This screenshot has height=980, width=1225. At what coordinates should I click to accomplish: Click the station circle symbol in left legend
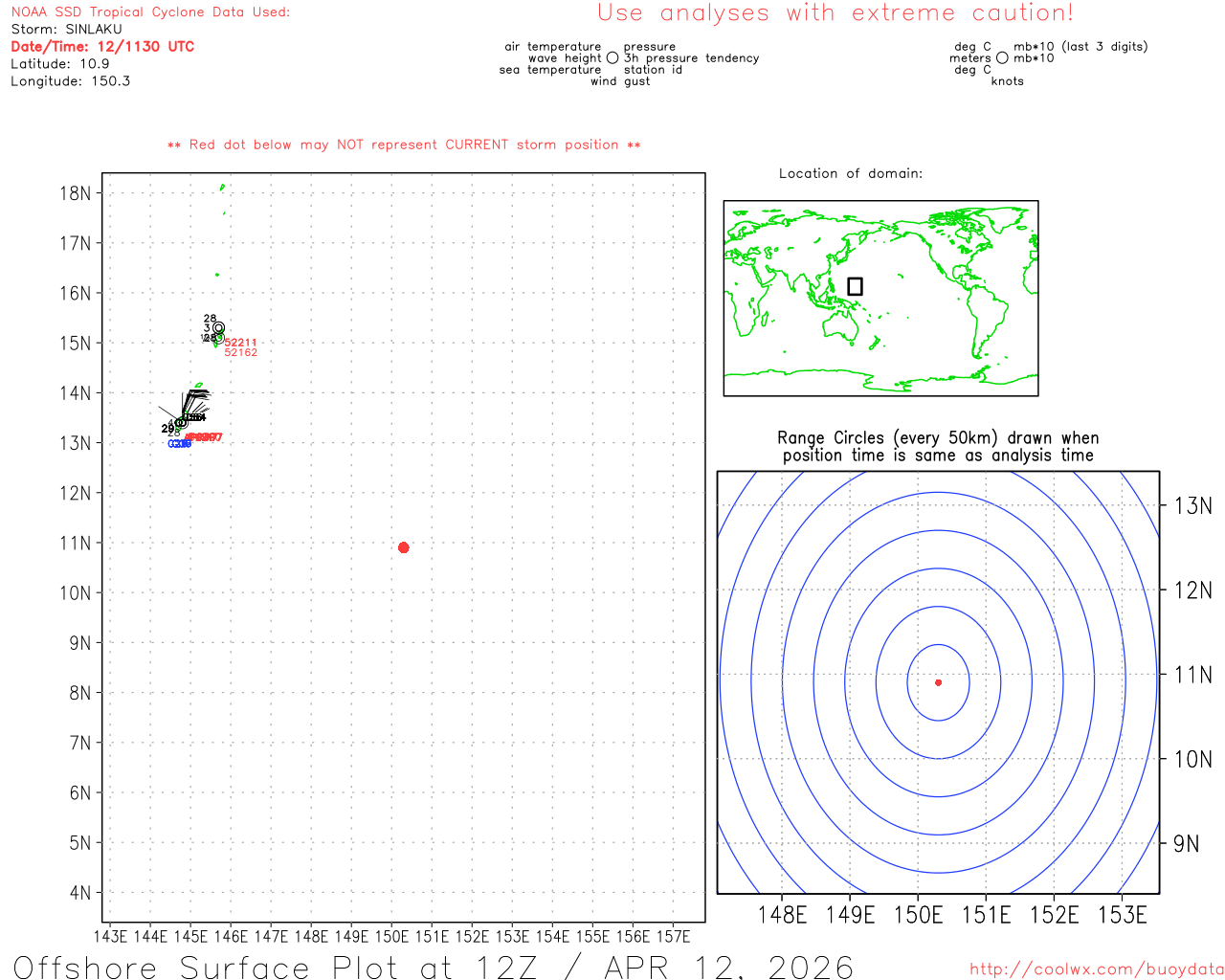click(x=612, y=58)
